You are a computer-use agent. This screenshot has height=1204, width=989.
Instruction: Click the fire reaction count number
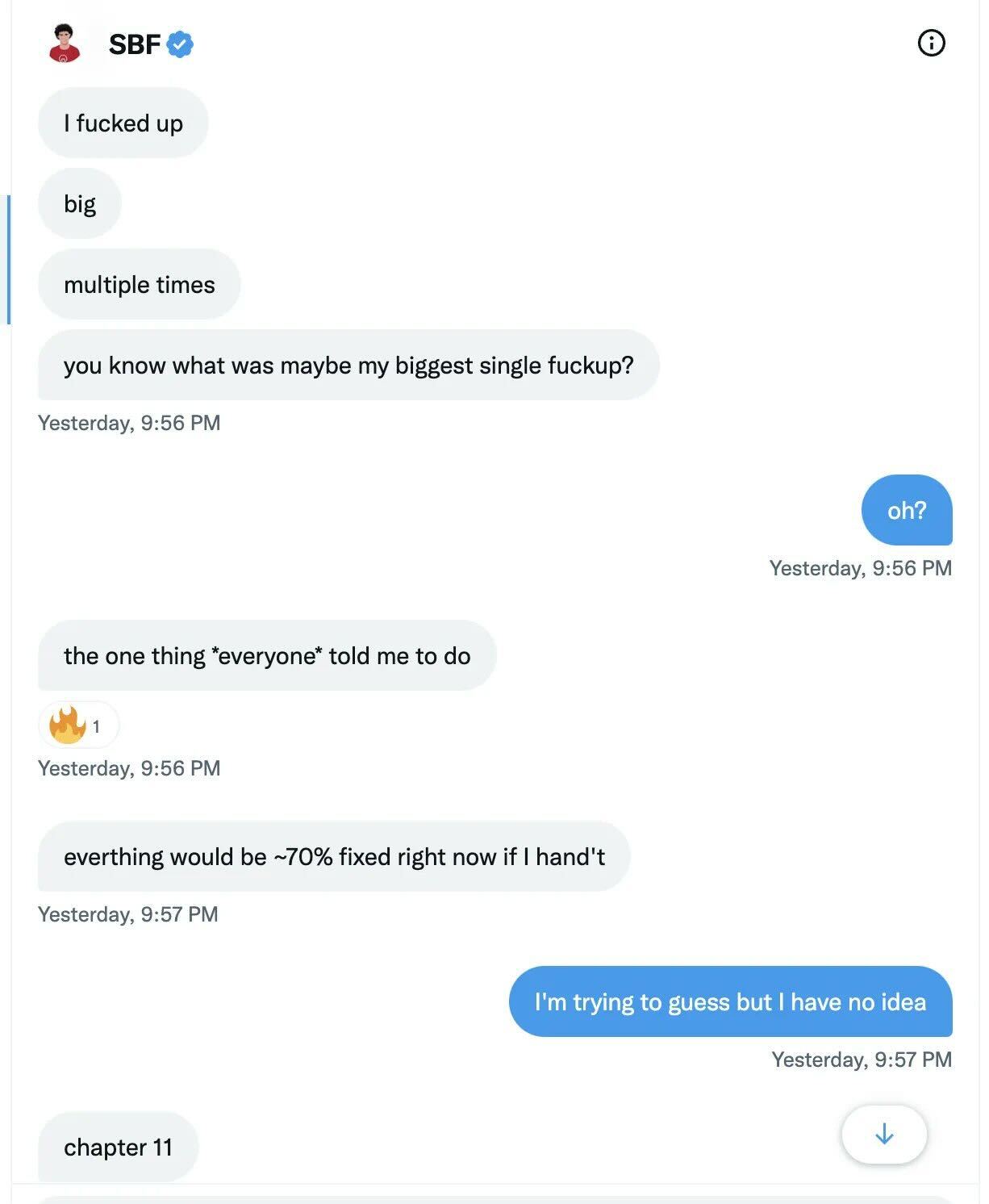96,726
